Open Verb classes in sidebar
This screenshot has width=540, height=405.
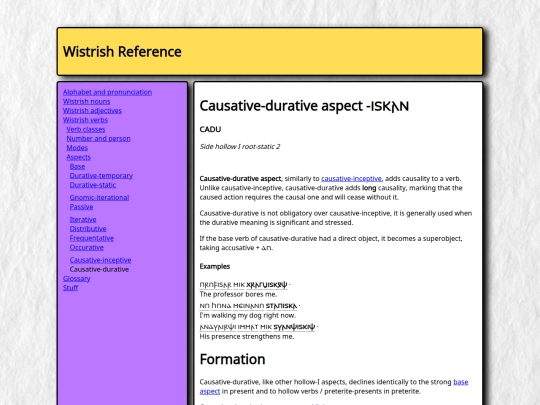click(86, 129)
